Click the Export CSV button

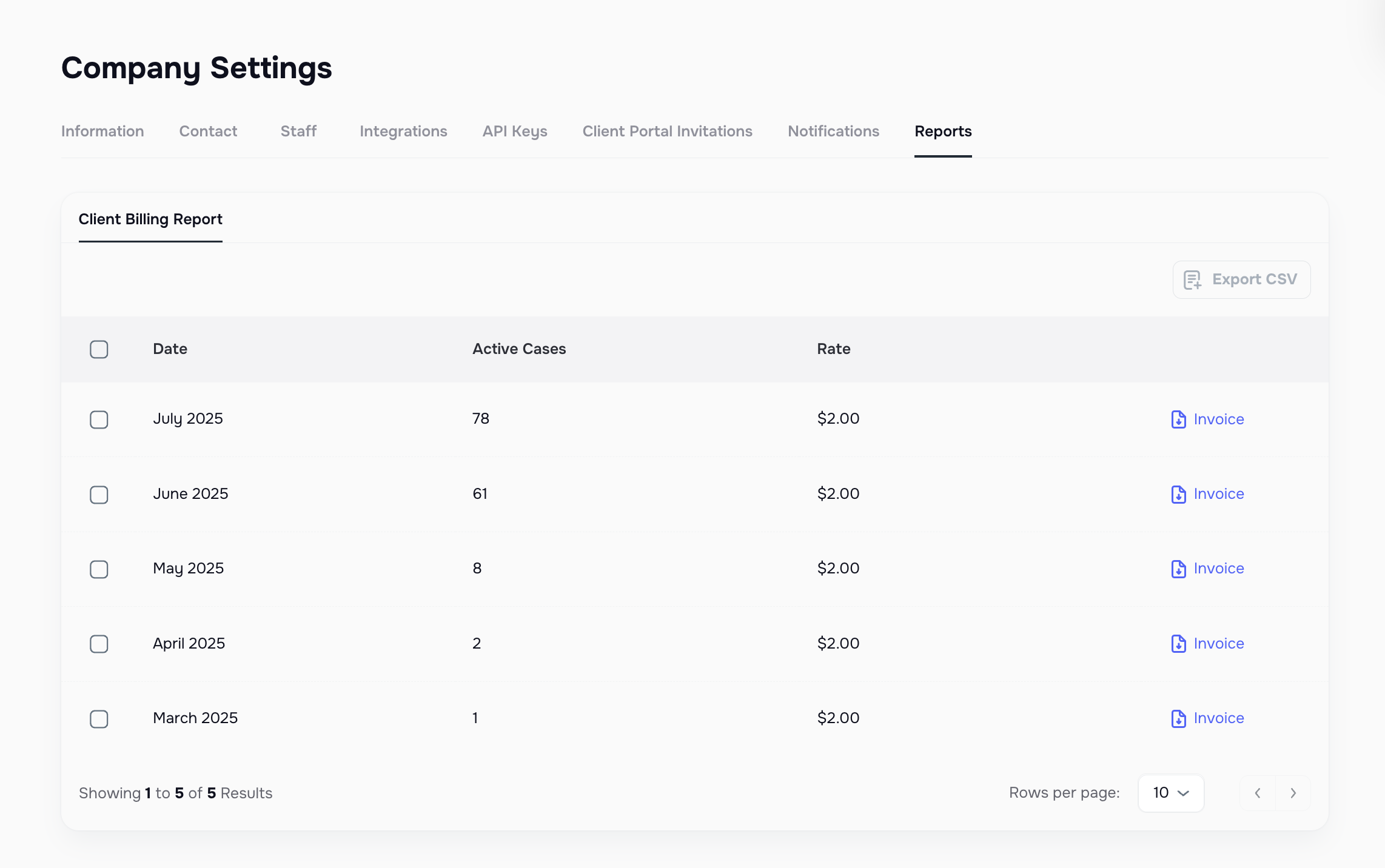tap(1241, 279)
